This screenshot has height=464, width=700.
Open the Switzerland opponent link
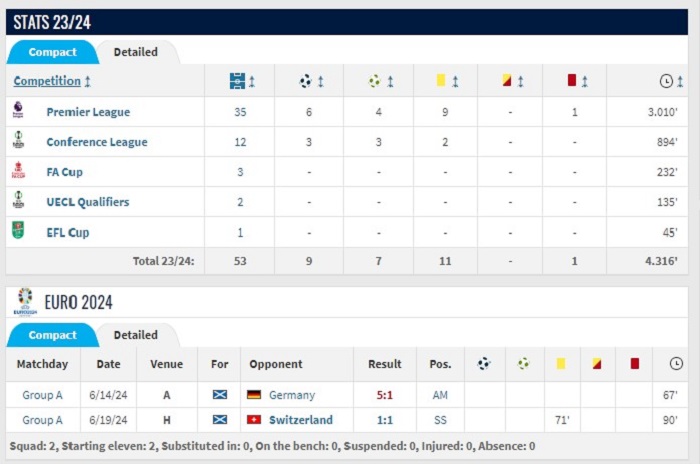click(301, 420)
